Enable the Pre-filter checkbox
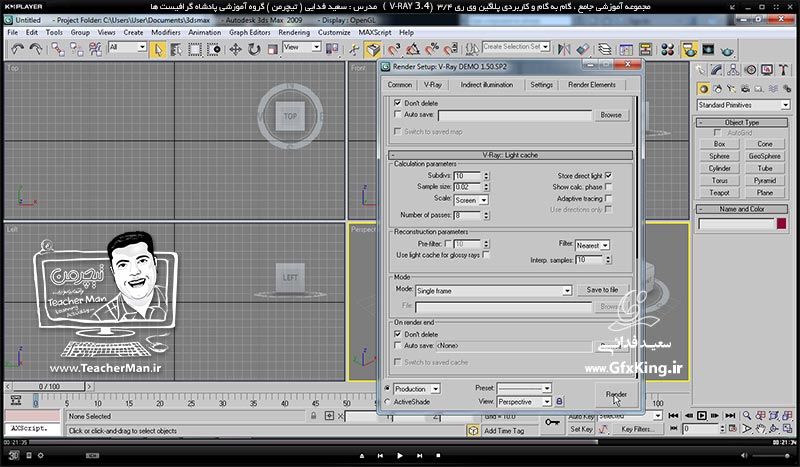800x467 pixels. (448, 244)
